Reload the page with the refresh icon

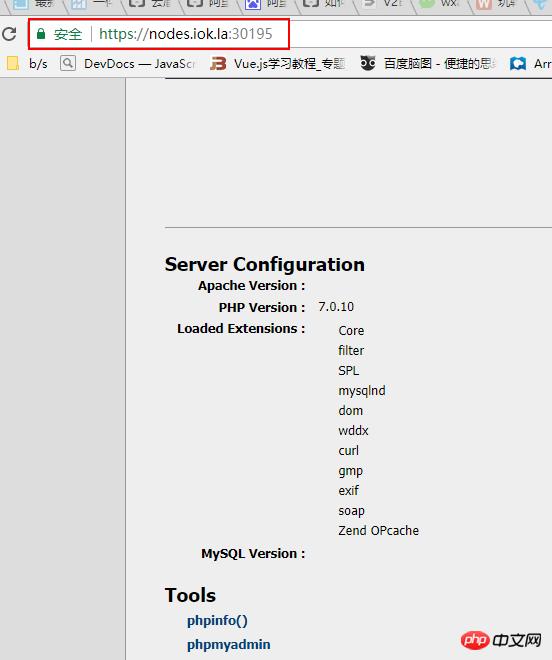coord(9,34)
